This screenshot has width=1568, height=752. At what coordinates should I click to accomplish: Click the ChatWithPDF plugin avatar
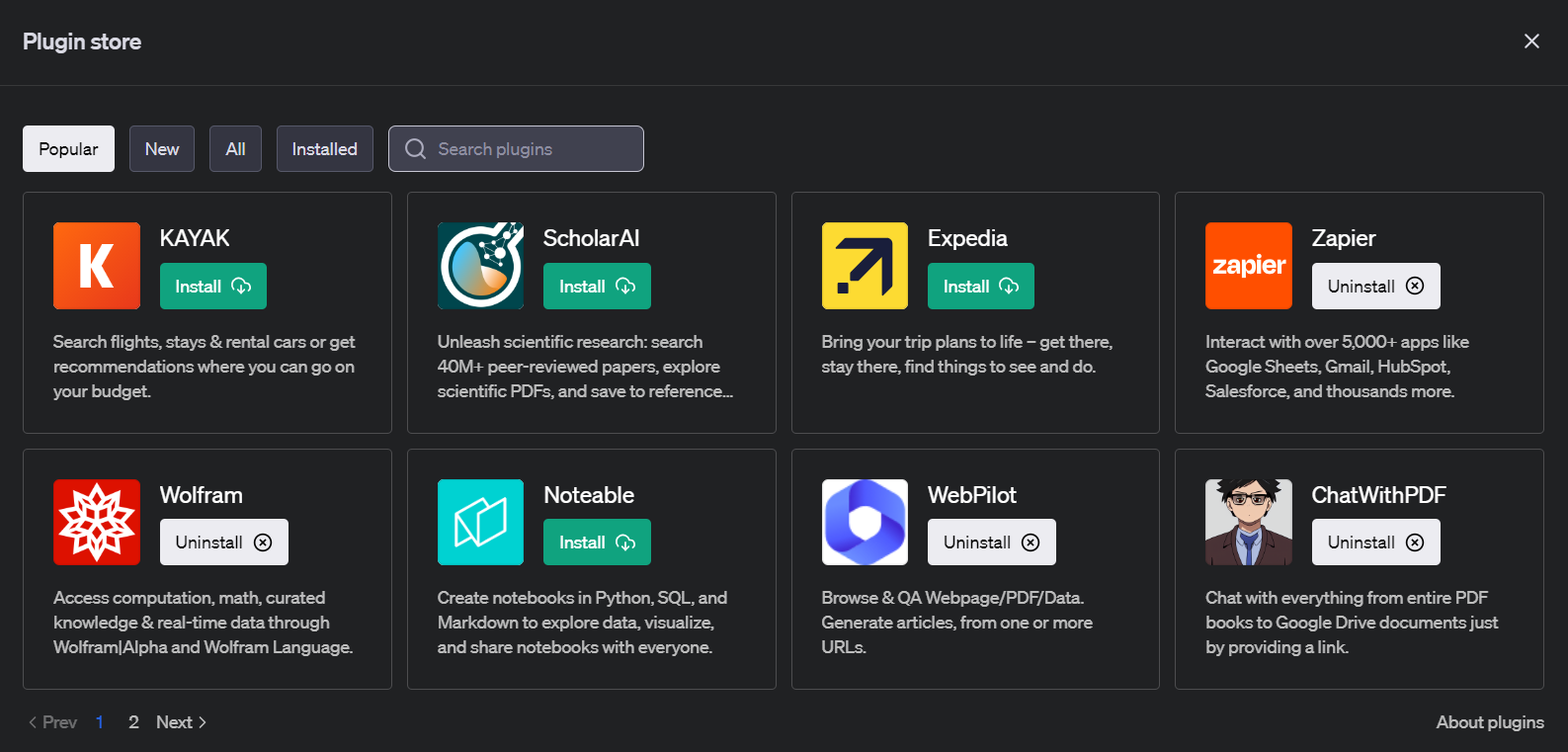coord(1249,522)
